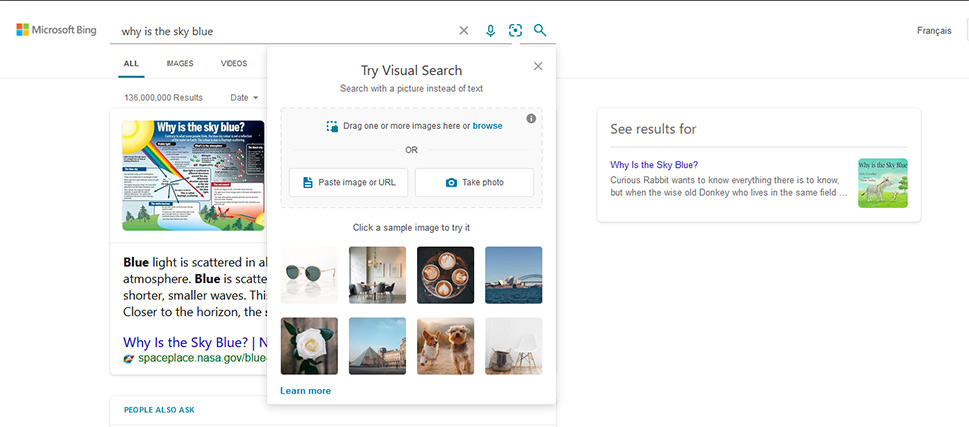The image size is (969, 427).
Task: Click the book cover thumbnail in See results for
Action: [x=882, y=183]
